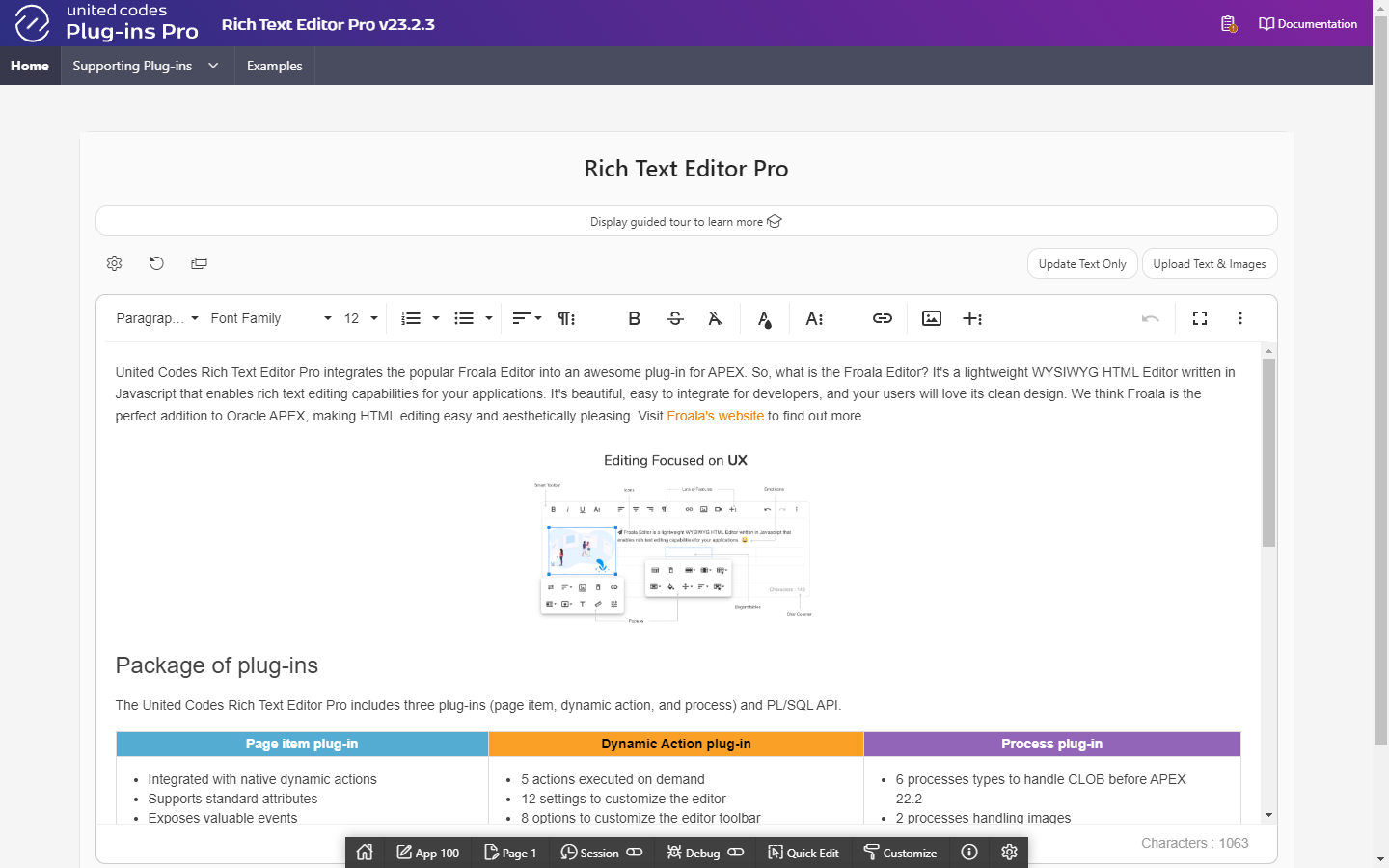This screenshot has height=868, width=1389.
Task: Click the "Package of plug-ins" heading
Action: [217, 665]
